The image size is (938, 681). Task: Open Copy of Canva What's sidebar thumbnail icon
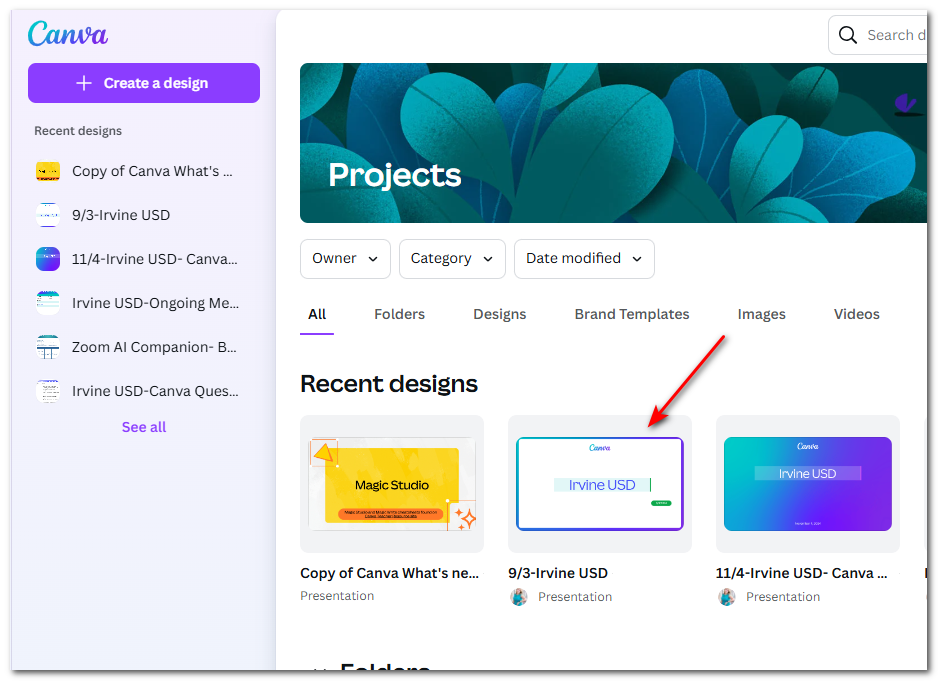(x=48, y=171)
